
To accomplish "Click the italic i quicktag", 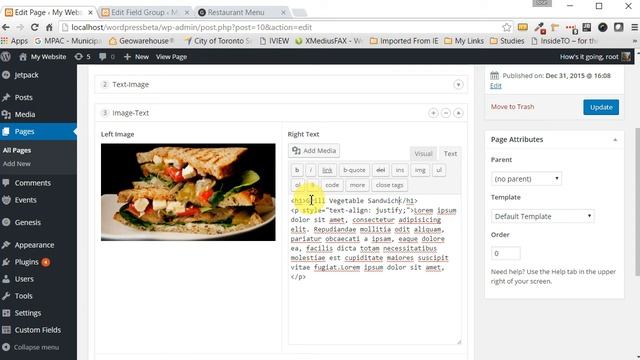I will click(x=311, y=170).
